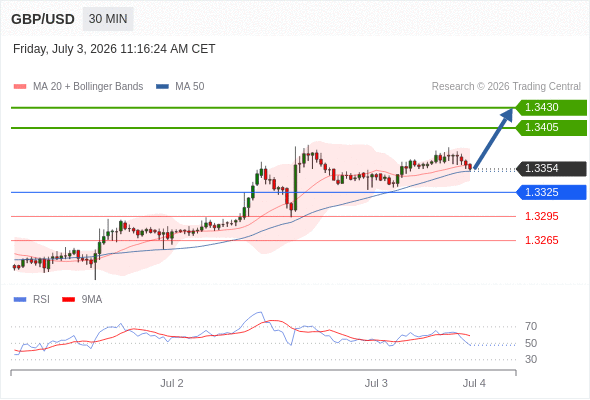Click the Jul 3 date marker

376,383
